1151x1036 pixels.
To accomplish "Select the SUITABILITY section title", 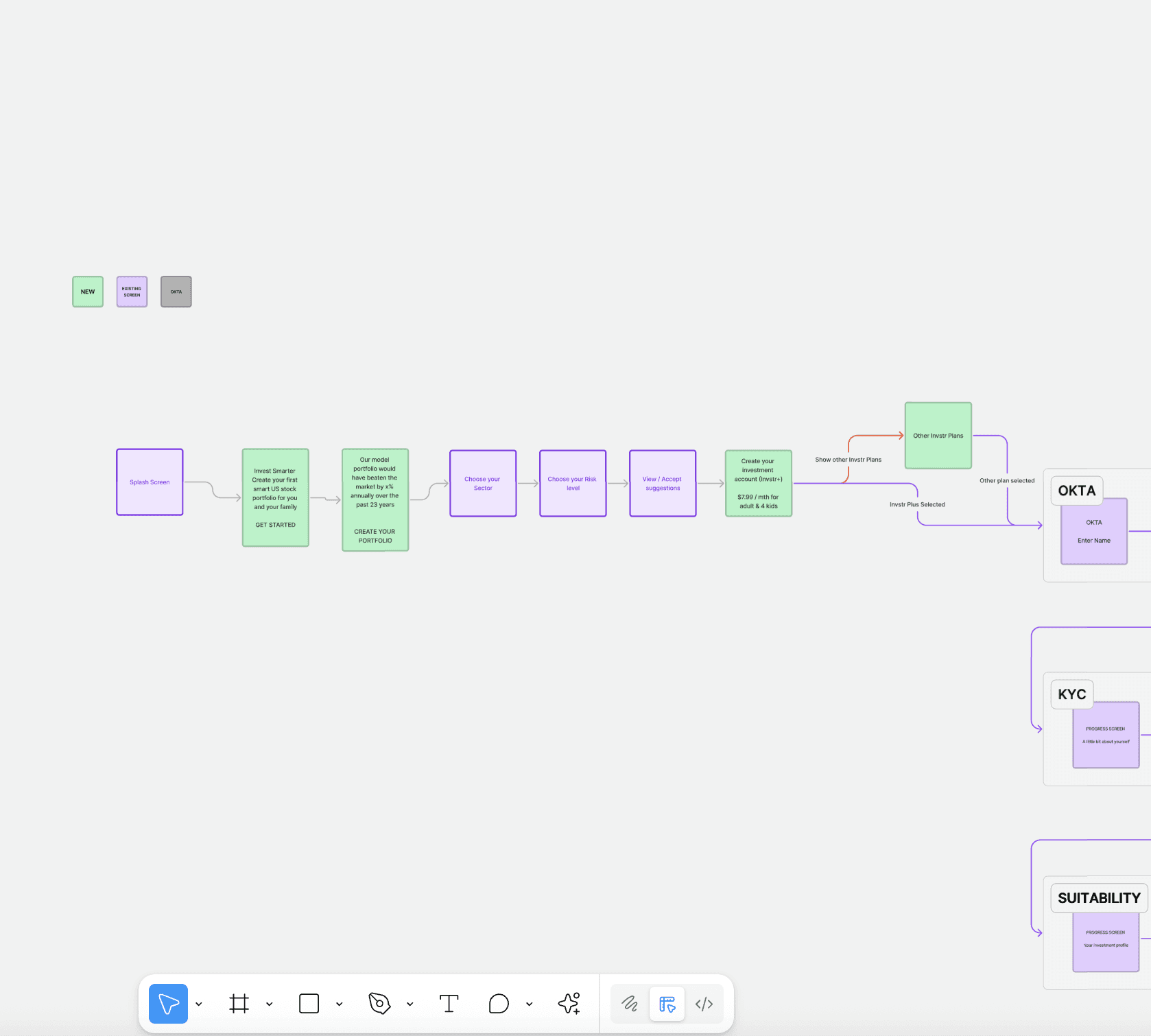I will click(1099, 898).
